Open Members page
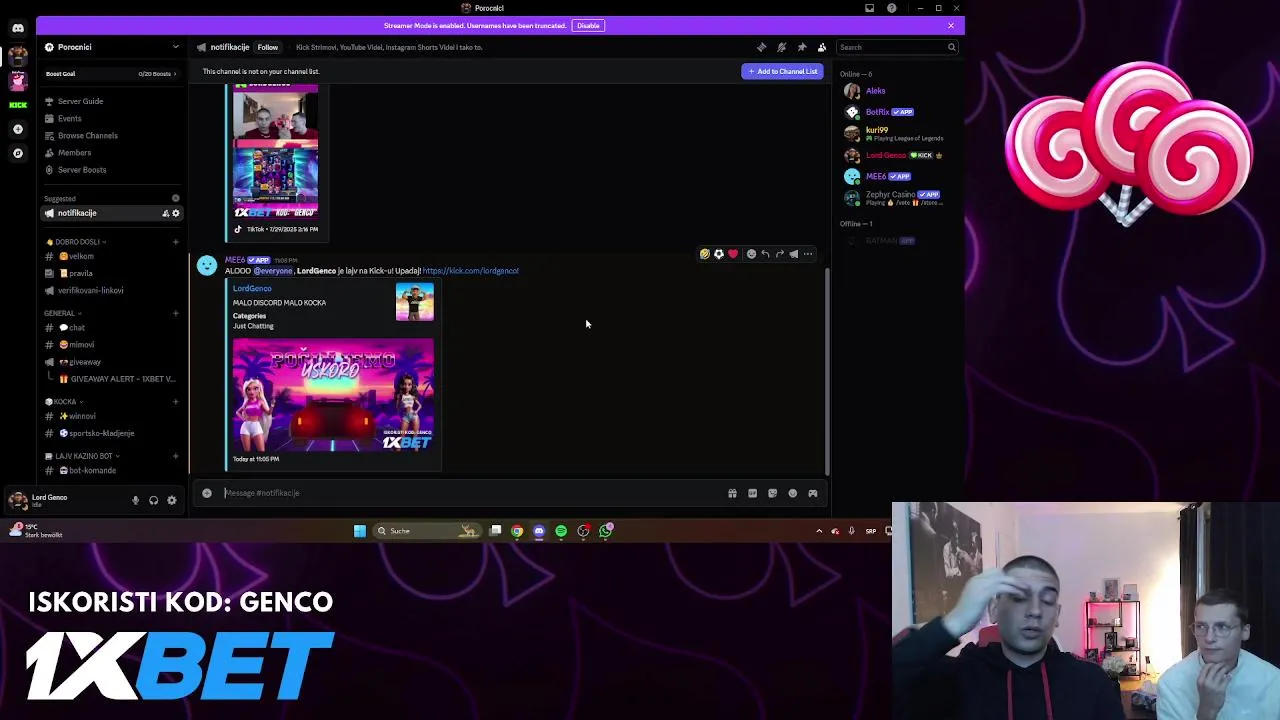This screenshot has width=1280, height=720. (110, 152)
